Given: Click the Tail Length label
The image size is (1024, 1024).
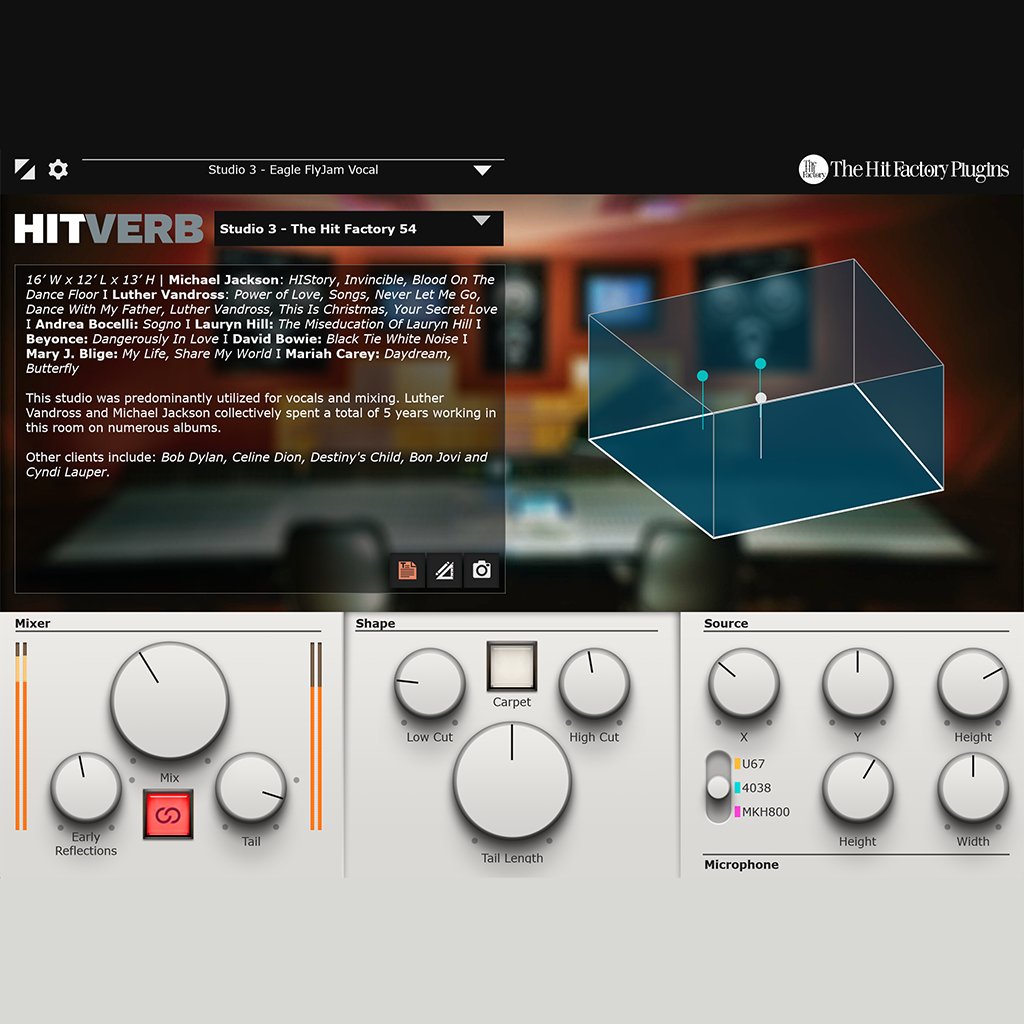Looking at the screenshot, I should pos(512,857).
